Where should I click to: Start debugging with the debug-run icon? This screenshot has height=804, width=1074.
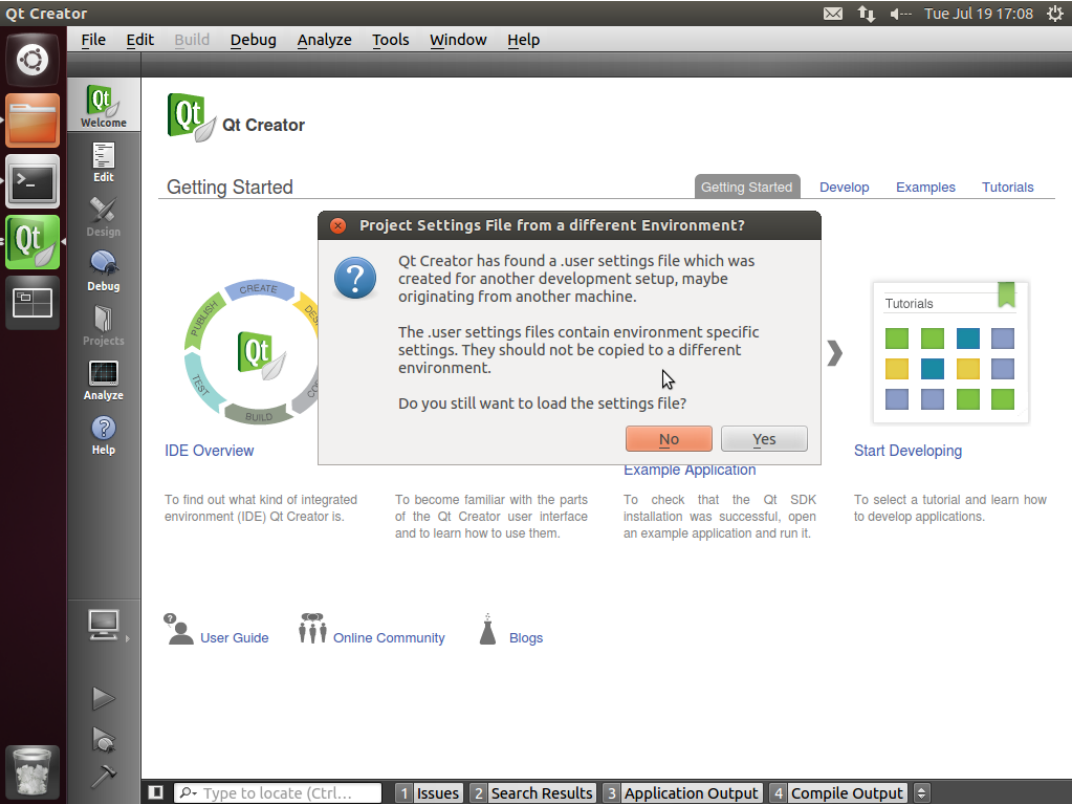(103, 739)
